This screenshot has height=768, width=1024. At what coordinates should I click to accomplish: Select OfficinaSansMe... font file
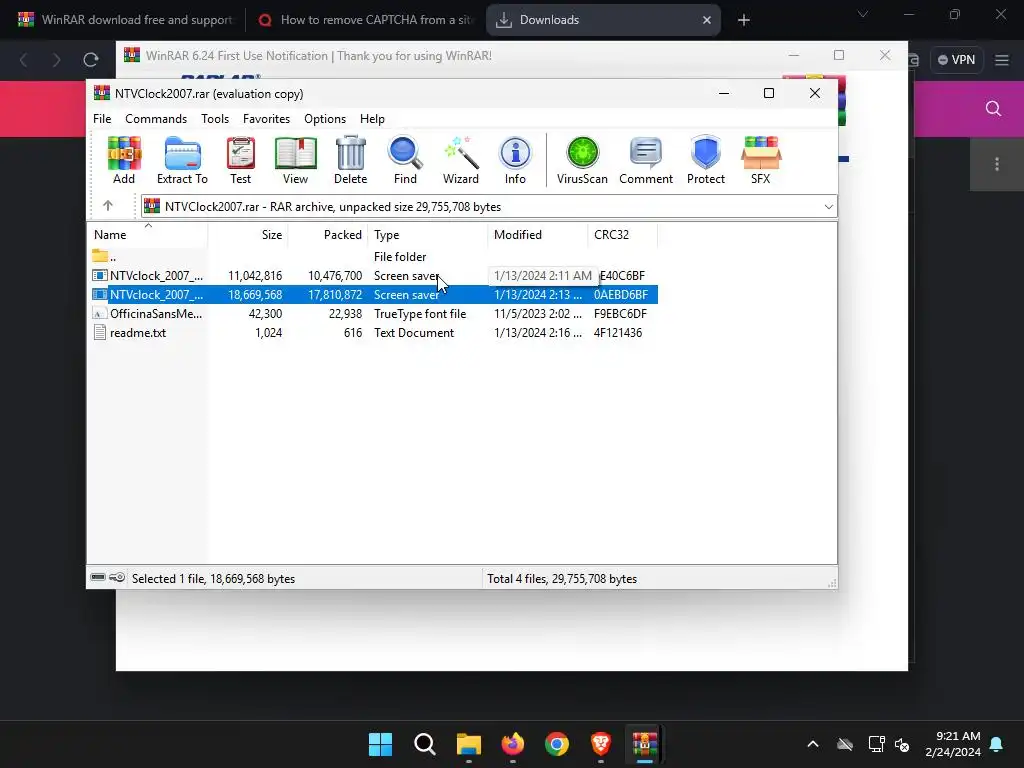point(372,313)
